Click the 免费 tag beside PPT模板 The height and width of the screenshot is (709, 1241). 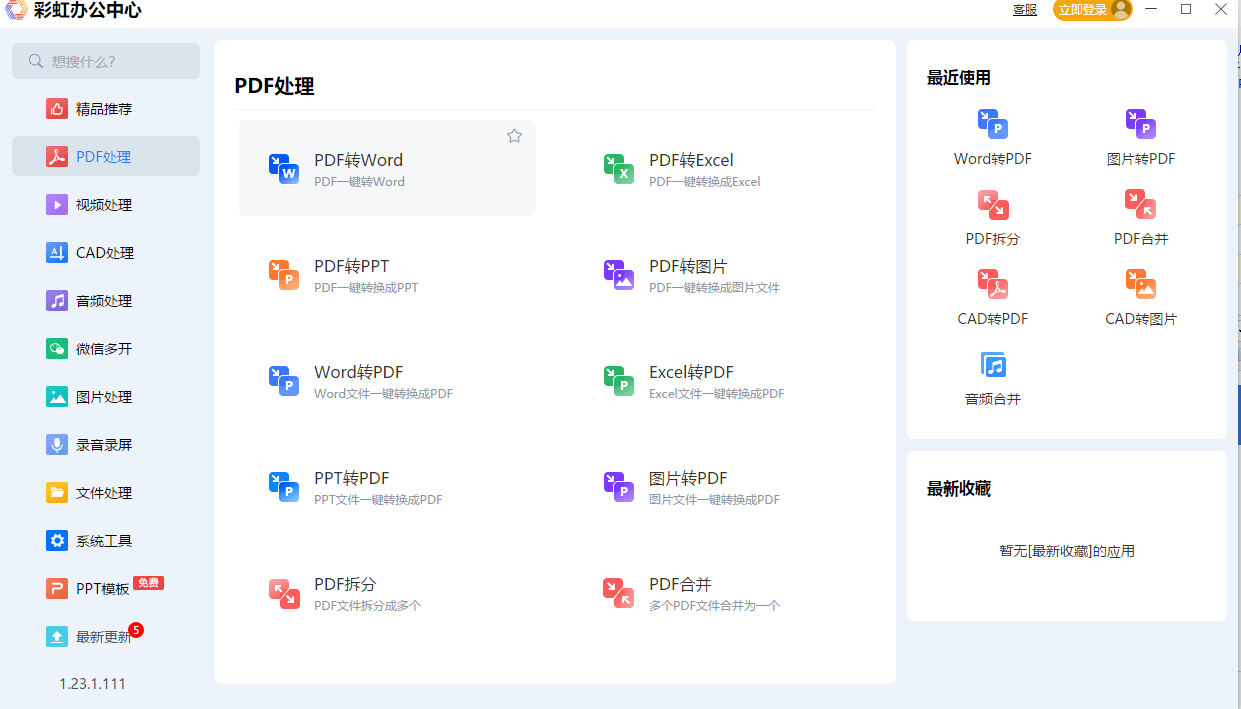click(148, 583)
